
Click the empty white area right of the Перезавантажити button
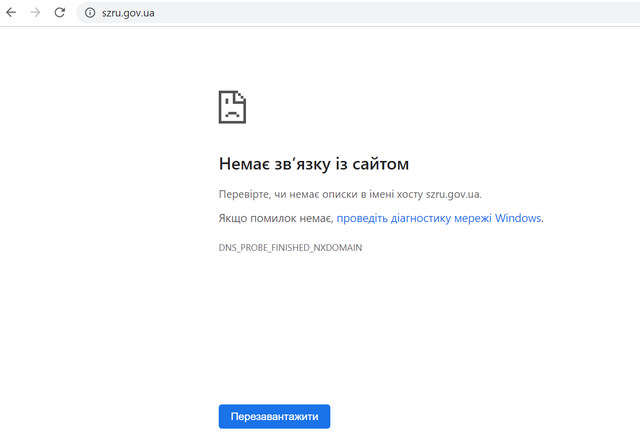tap(480, 416)
